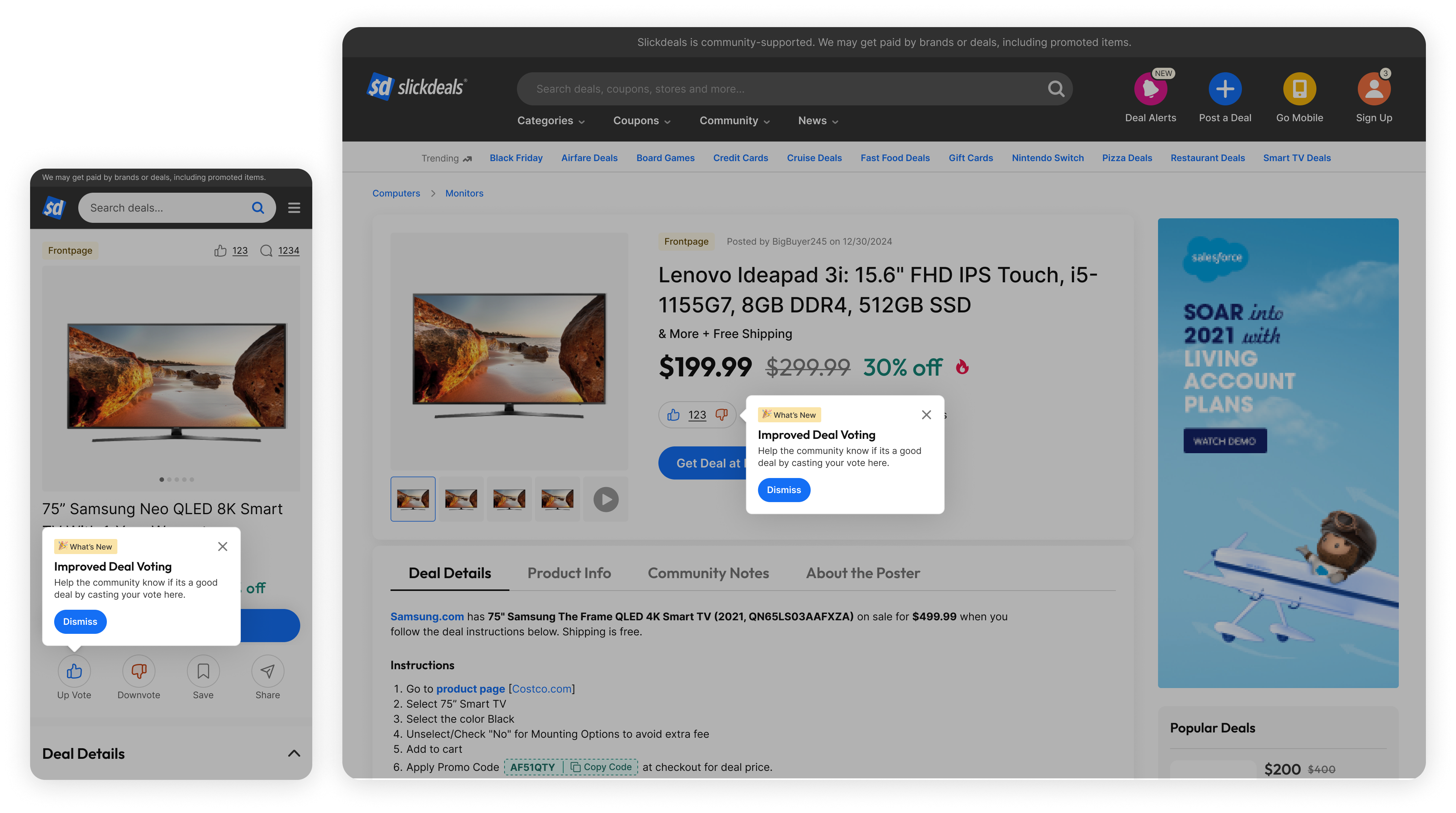Screen dimensions: 1456x813
Task: Select the second product thumbnail
Action: (461, 499)
